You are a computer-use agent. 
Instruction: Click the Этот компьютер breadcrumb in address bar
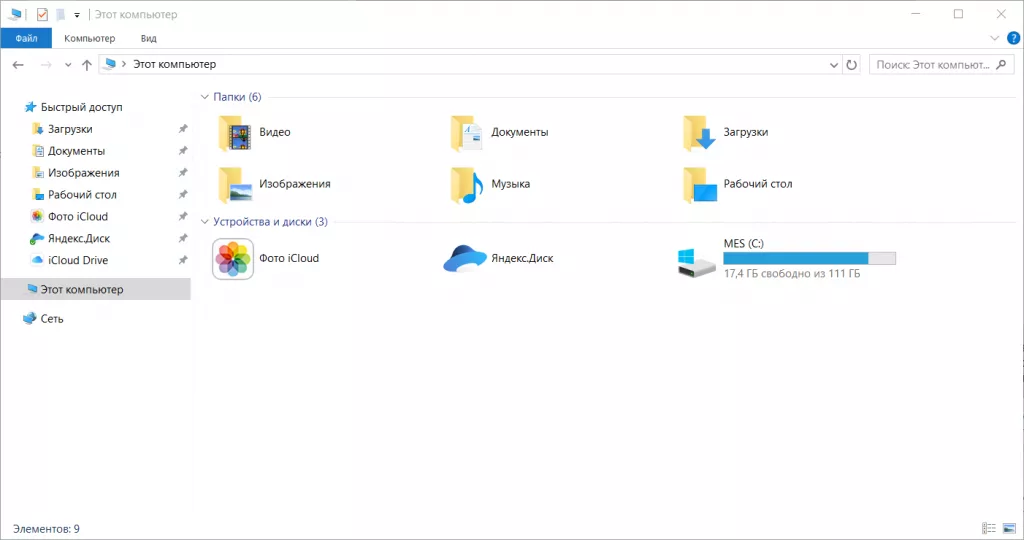(174, 64)
